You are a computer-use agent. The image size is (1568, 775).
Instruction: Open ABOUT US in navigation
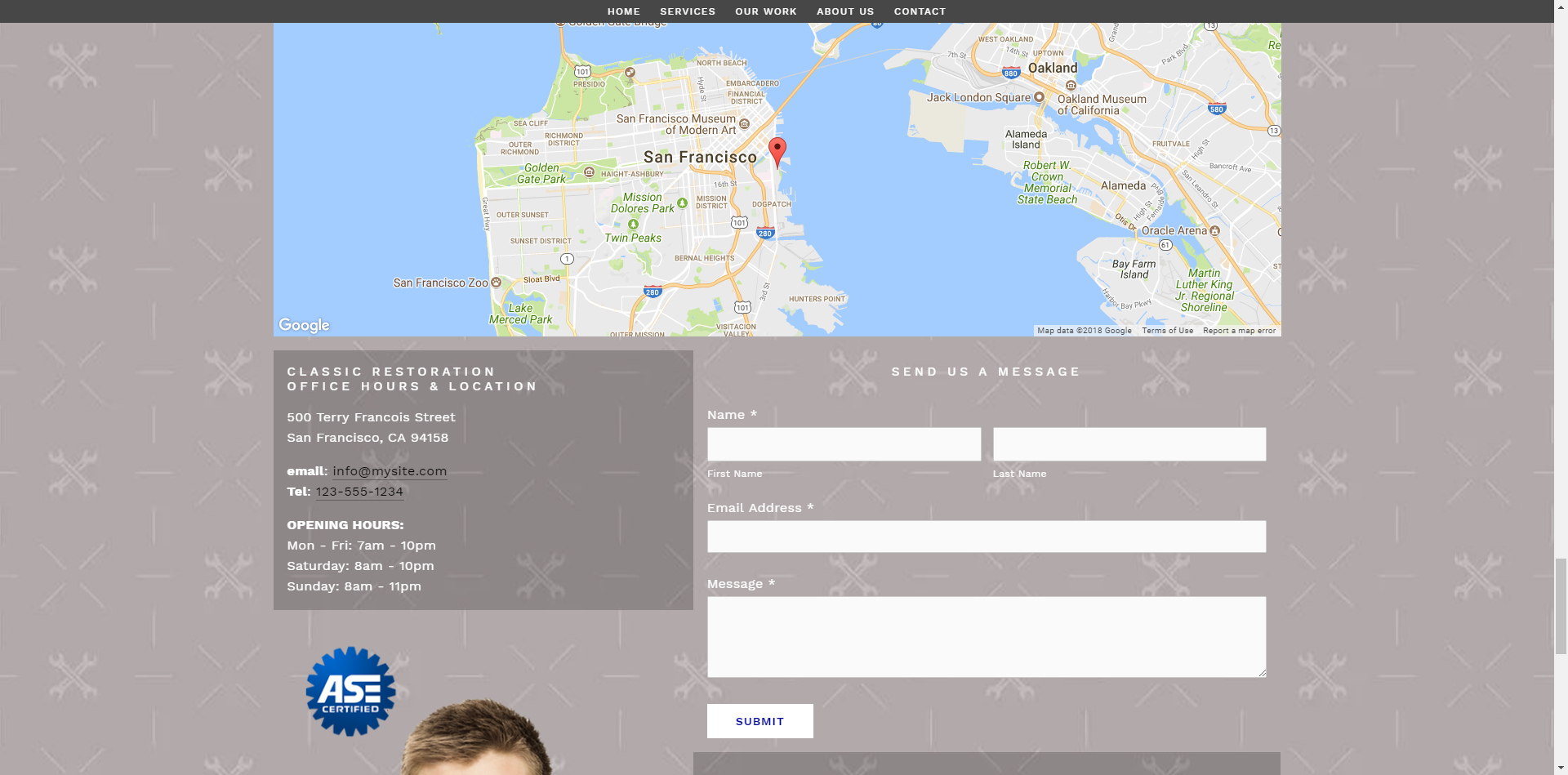pos(845,11)
